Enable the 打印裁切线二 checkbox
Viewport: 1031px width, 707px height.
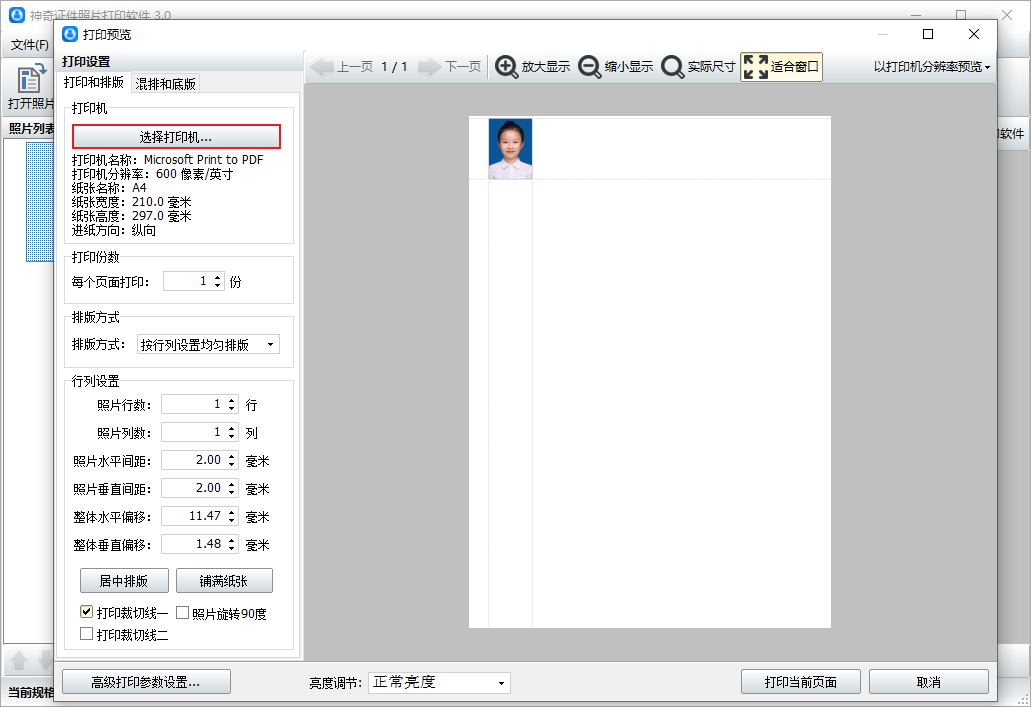click(x=86, y=633)
